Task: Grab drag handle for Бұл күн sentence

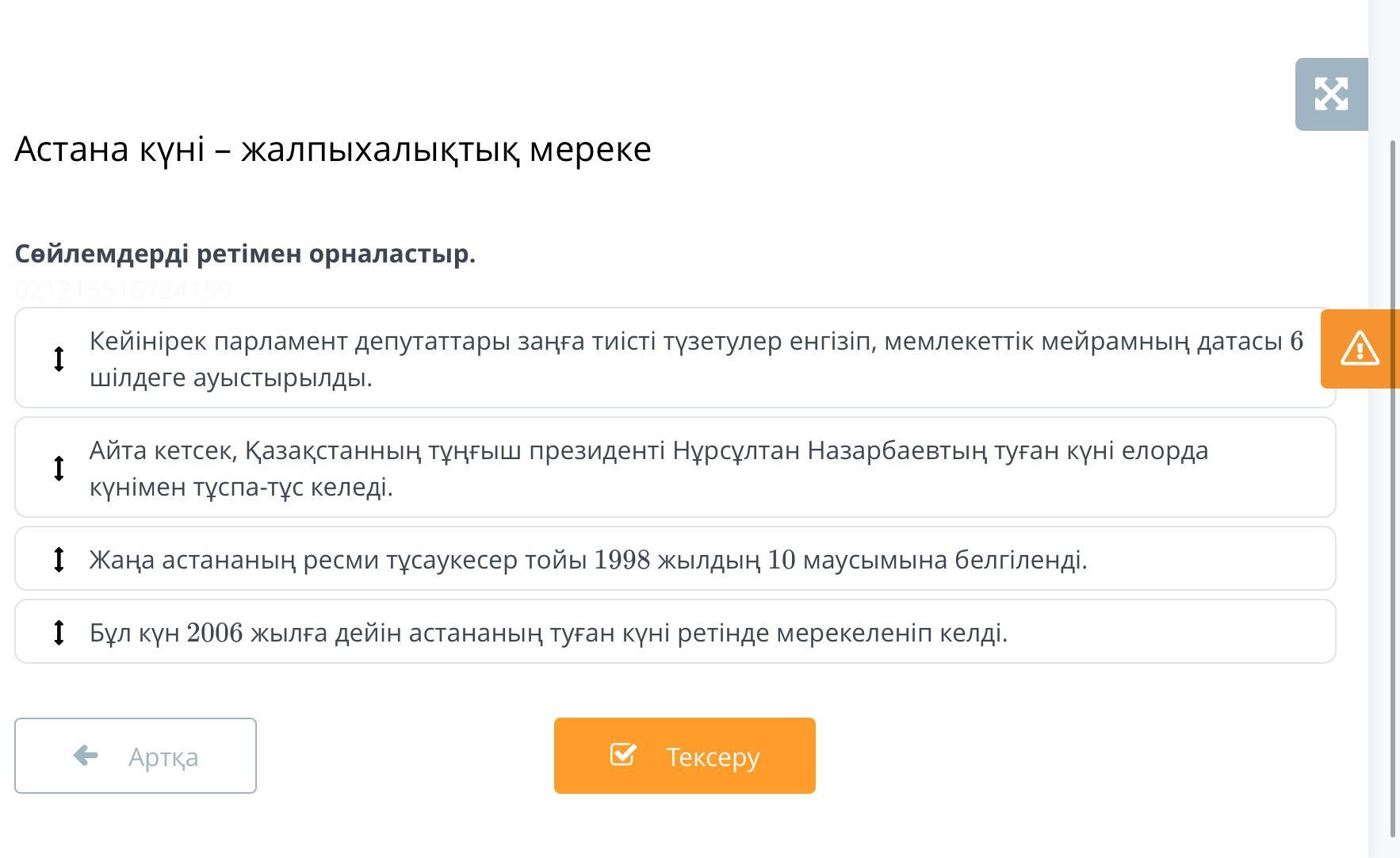Action: tap(59, 632)
